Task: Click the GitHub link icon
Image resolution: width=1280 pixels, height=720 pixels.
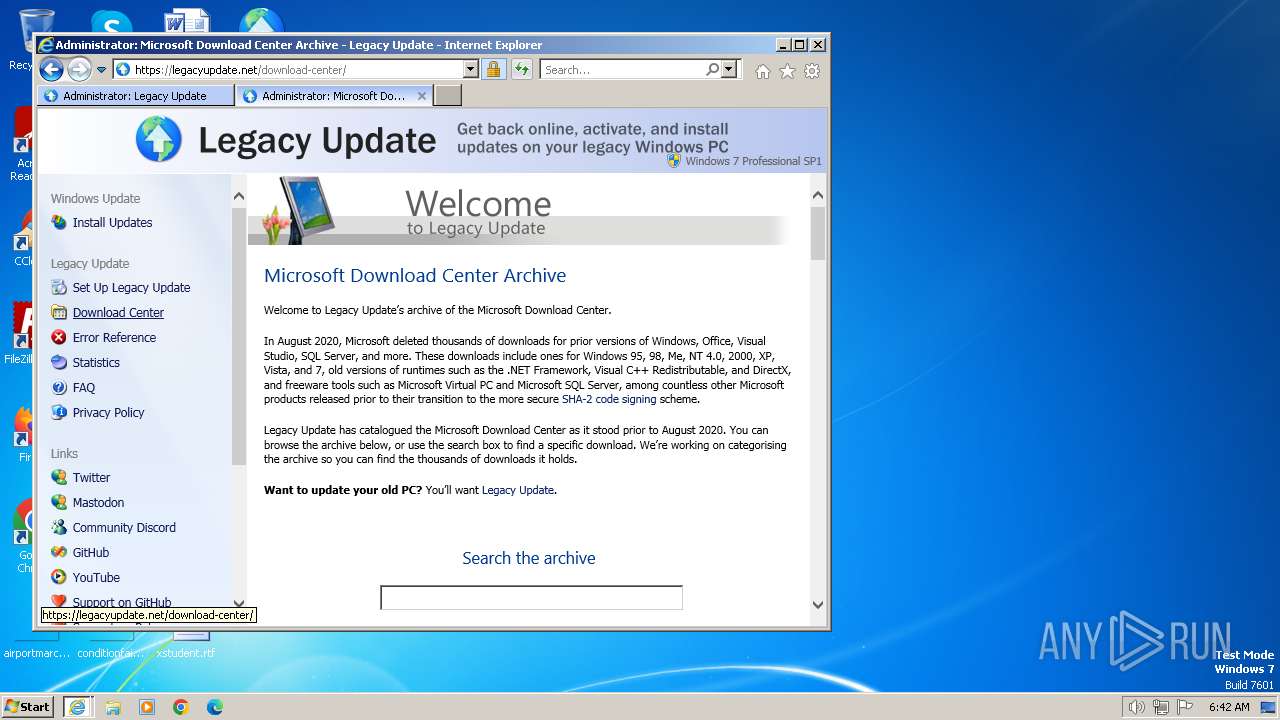Action: click(59, 552)
